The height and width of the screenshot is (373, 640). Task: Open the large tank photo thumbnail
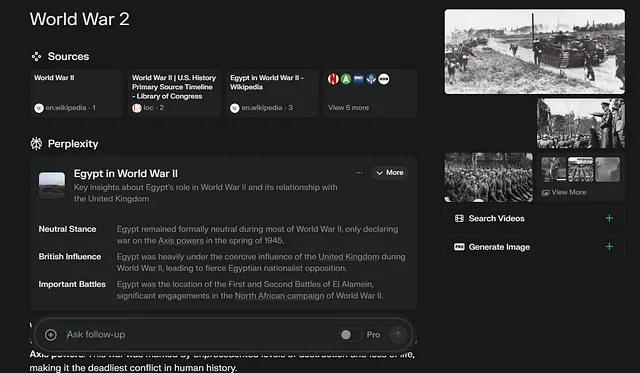pos(535,52)
